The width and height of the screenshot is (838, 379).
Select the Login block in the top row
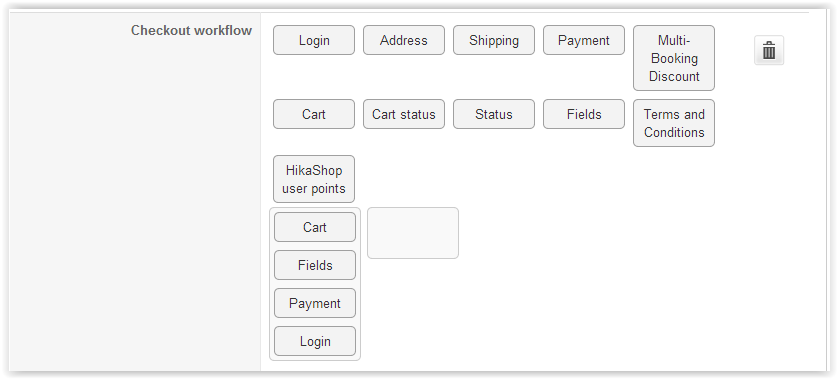pyautogui.click(x=314, y=40)
